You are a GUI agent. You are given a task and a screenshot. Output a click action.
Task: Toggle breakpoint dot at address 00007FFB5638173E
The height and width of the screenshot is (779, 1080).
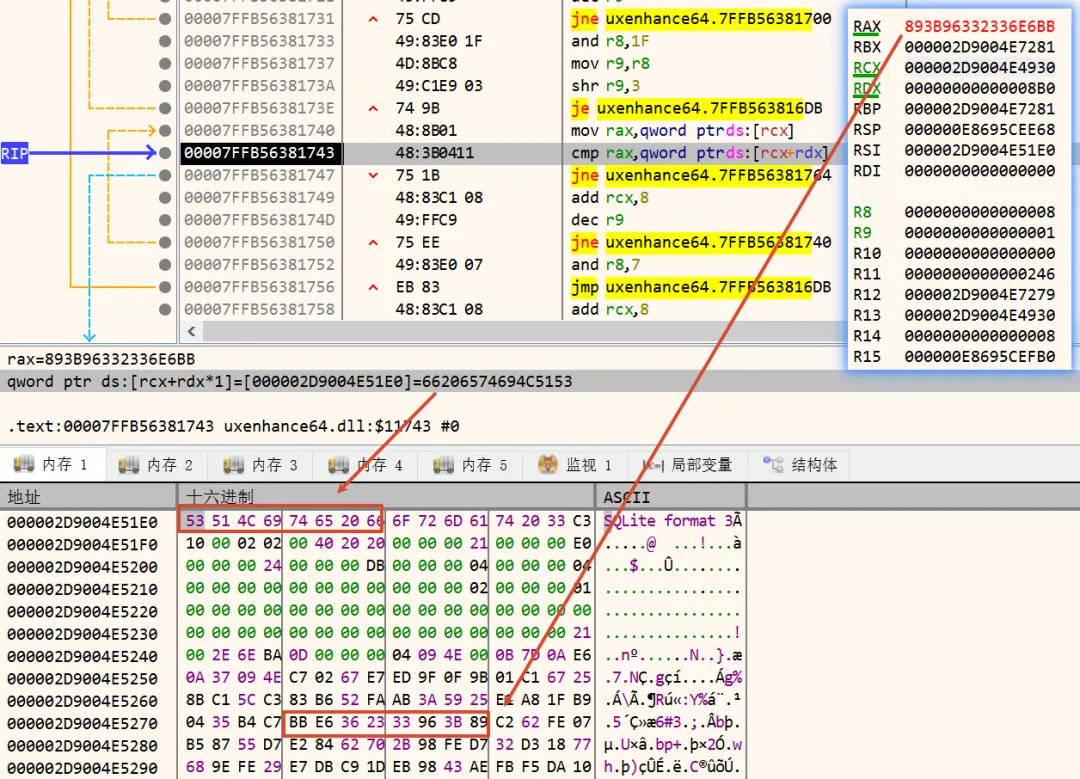coord(165,108)
